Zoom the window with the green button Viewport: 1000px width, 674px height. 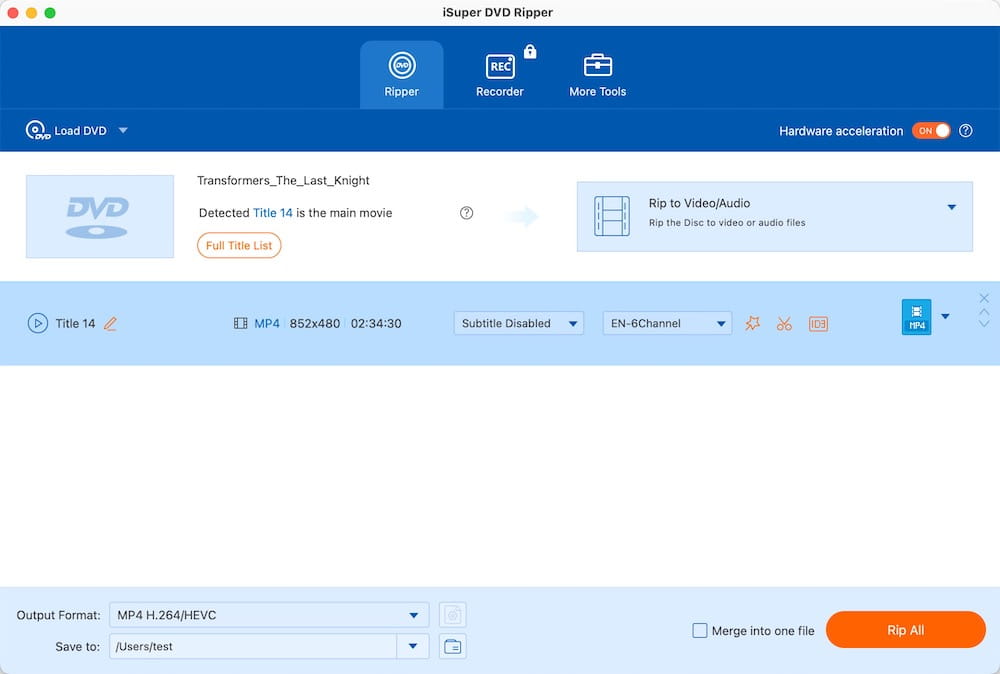(50, 13)
